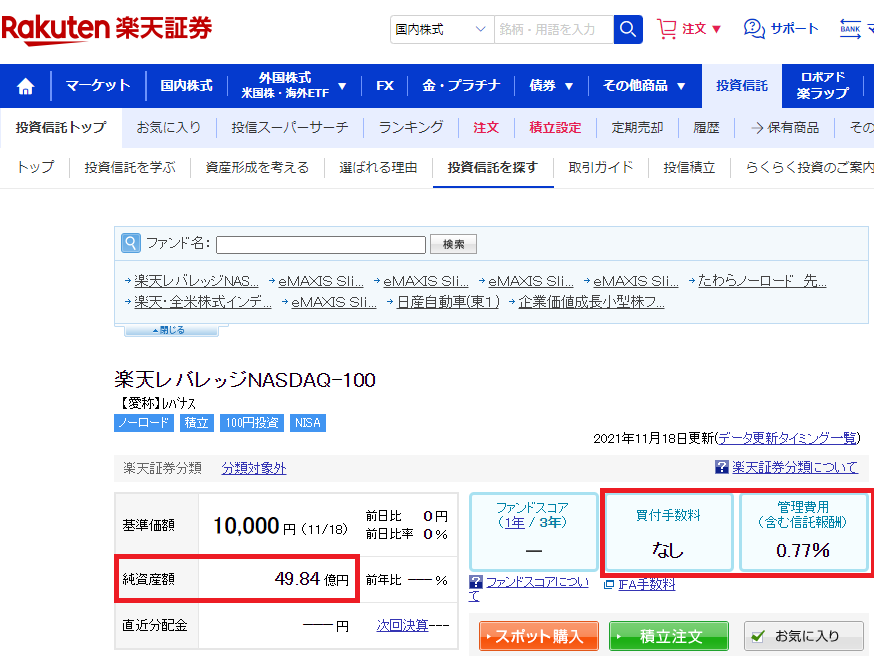Click the トップ third-level tab
Image resolution: width=874 pixels, height=656 pixels.
[x=35, y=167]
